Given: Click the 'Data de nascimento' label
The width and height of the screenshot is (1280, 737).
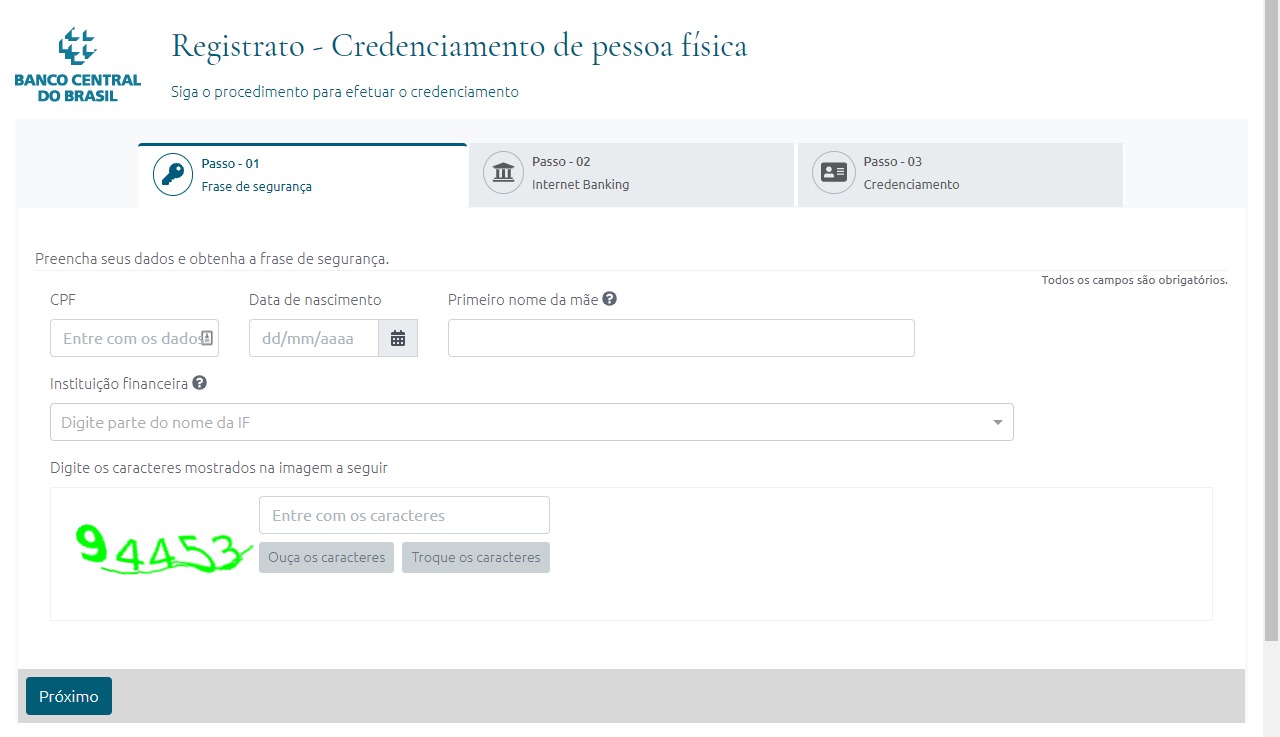Looking at the screenshot, I should (x=315, y=299).
